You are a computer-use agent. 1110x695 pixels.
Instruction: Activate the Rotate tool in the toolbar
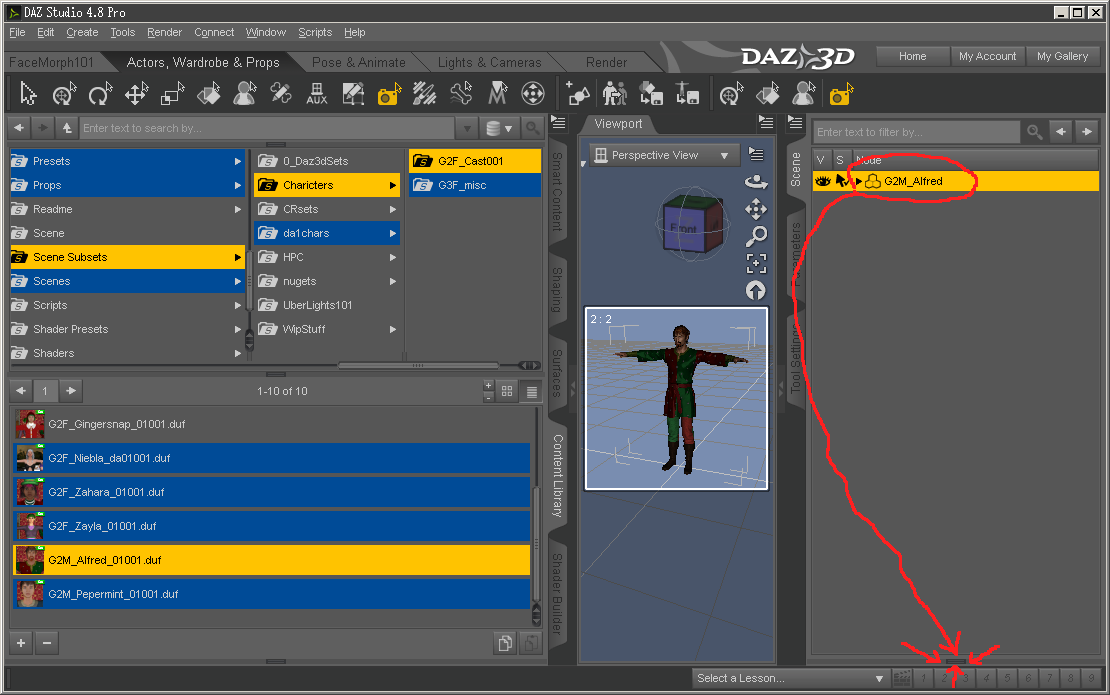(100, 93)
